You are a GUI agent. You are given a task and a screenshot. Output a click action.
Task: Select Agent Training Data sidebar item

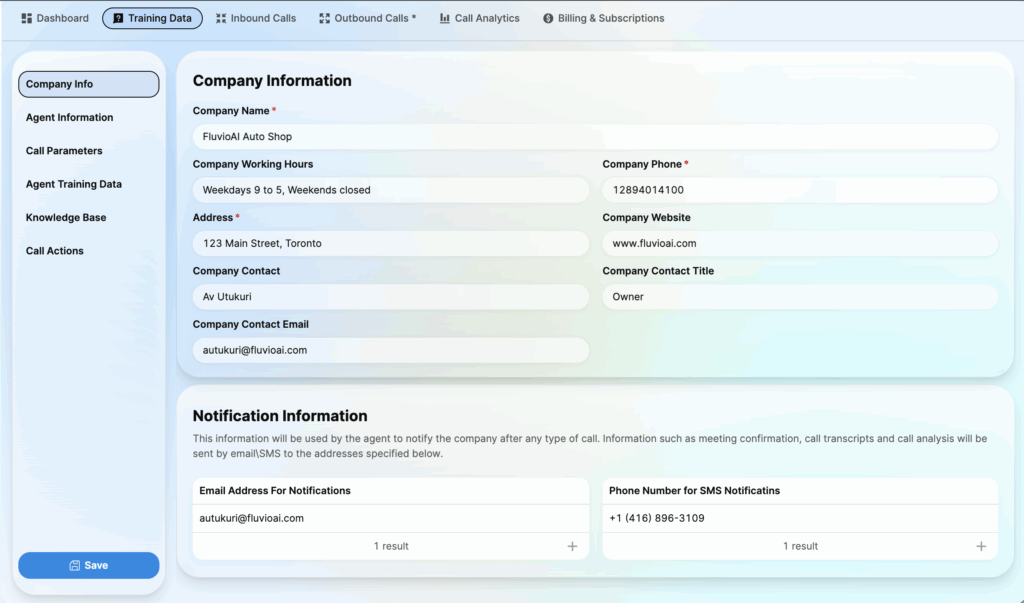[x=74, y=184]
